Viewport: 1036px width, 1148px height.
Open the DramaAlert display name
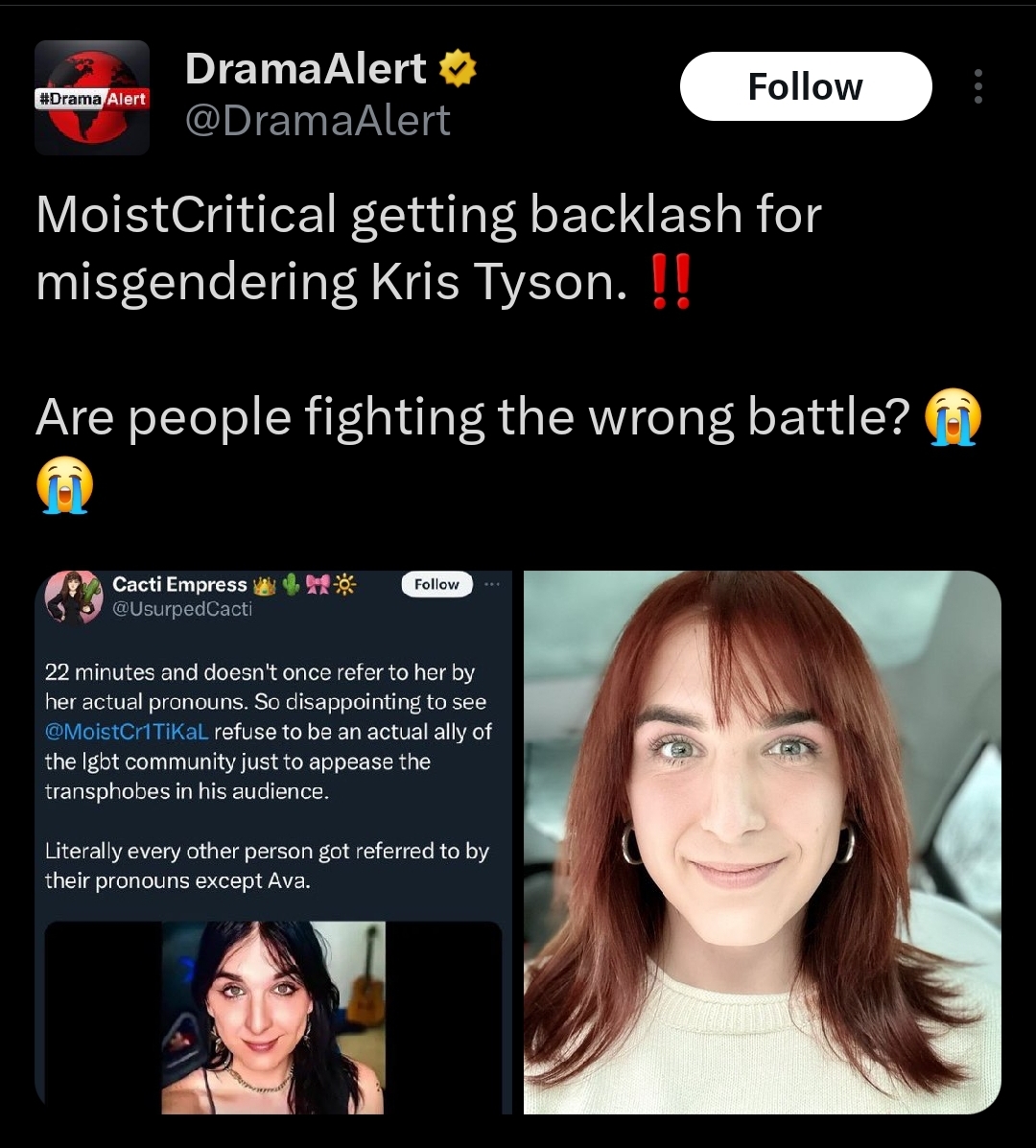point(305,69)
